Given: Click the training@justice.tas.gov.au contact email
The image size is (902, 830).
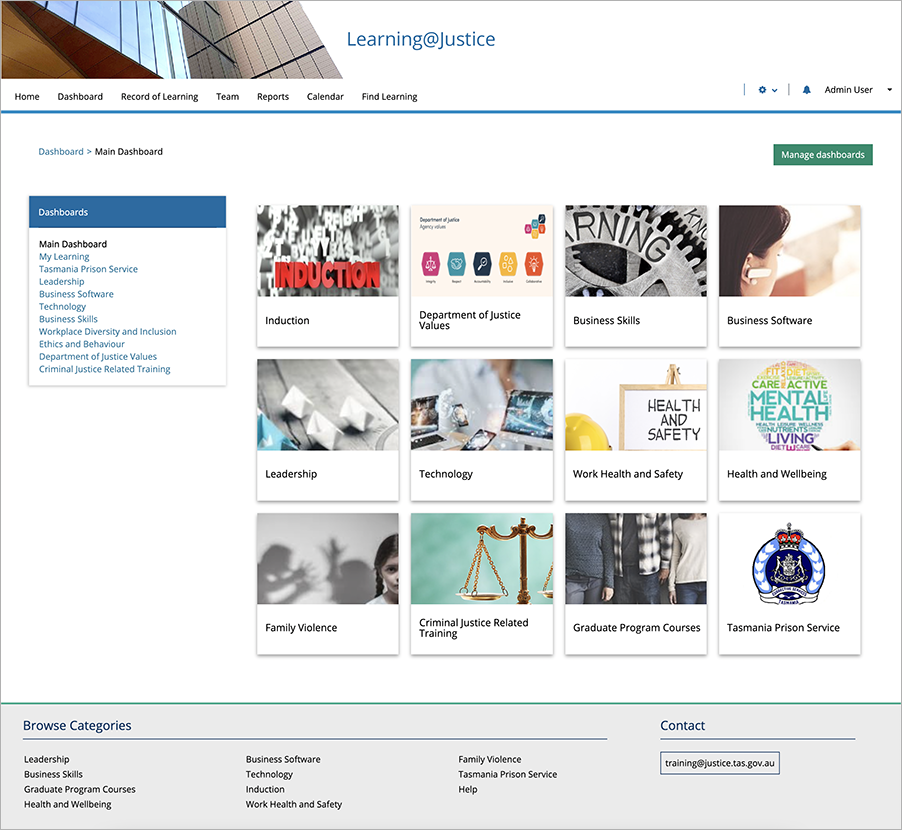Looking at the screenshot, I should (x=719, y=764).
